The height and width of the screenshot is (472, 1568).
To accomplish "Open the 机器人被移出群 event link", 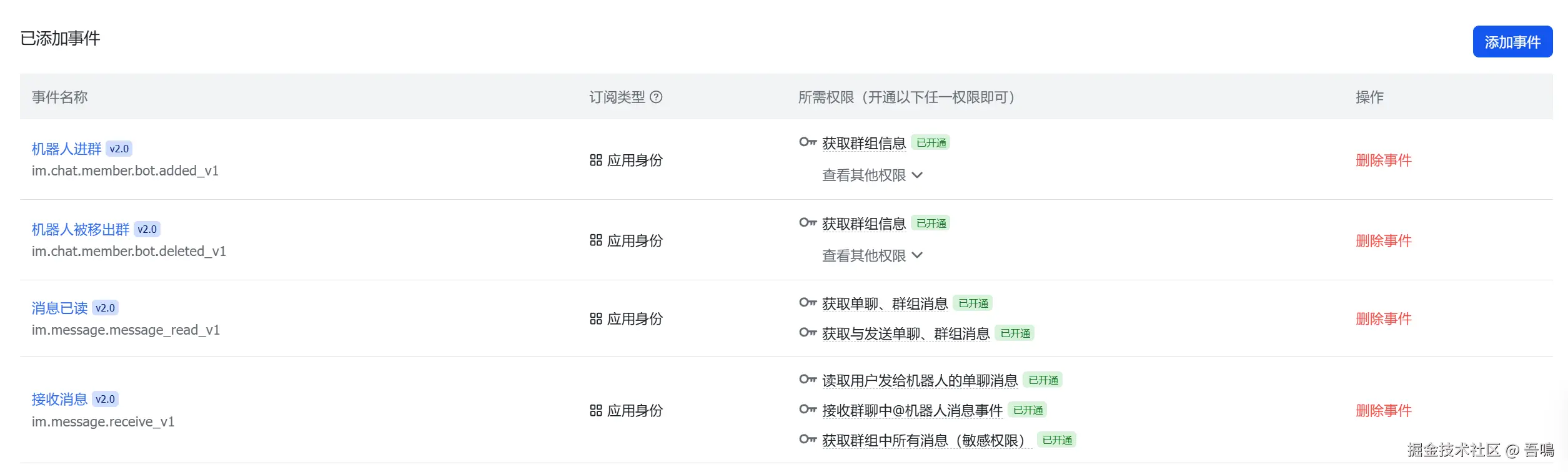I will pyautogui.click(x=81, y=230).
